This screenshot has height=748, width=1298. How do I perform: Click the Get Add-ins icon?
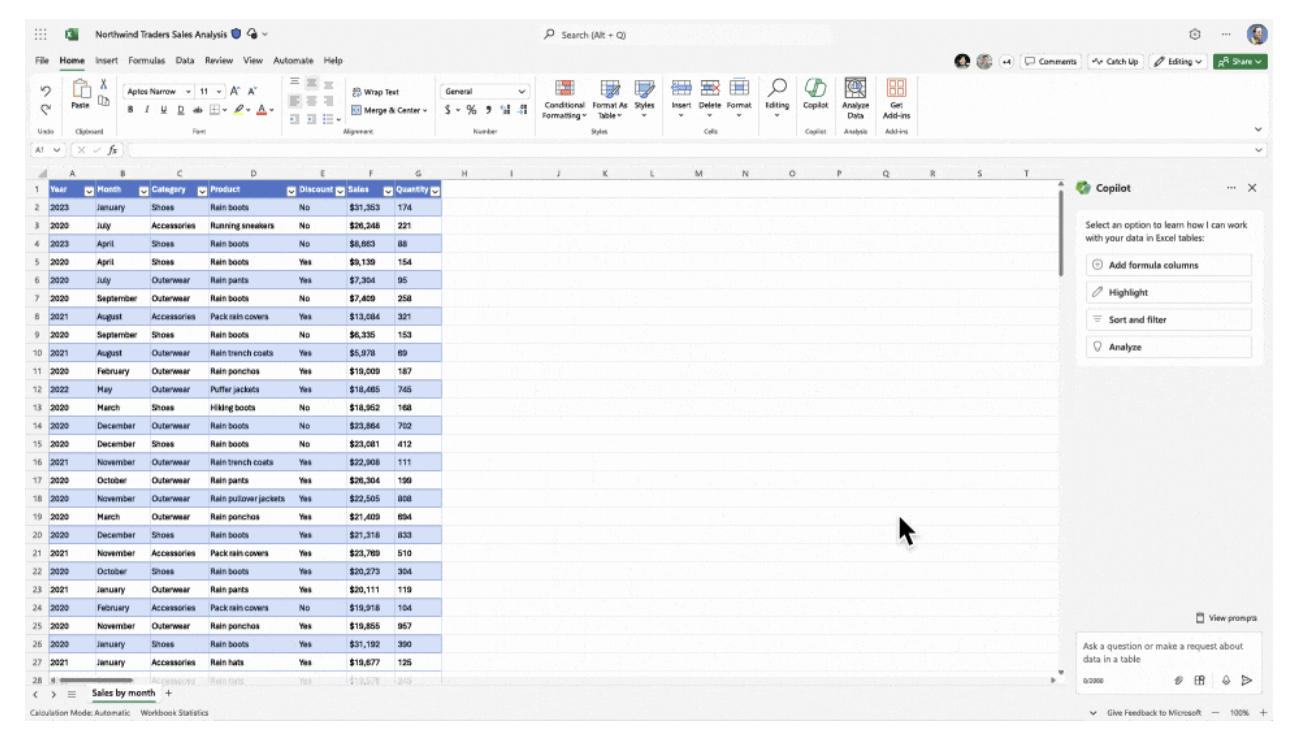tap(896, 89)
